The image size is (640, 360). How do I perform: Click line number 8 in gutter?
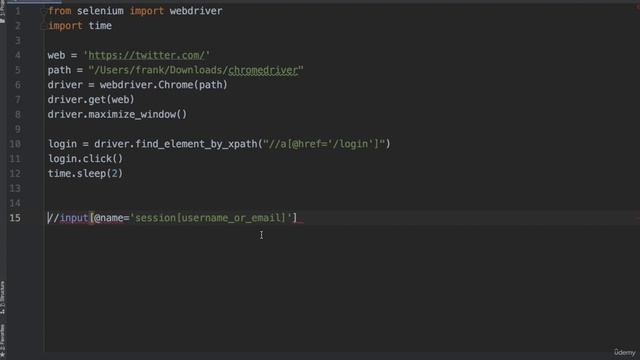click(18, 114)
